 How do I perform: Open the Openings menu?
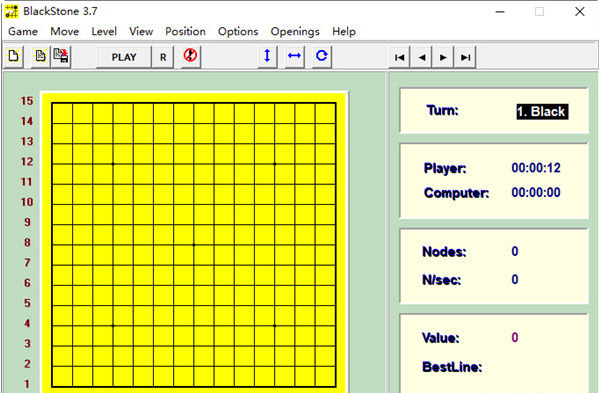pos(295,31)
